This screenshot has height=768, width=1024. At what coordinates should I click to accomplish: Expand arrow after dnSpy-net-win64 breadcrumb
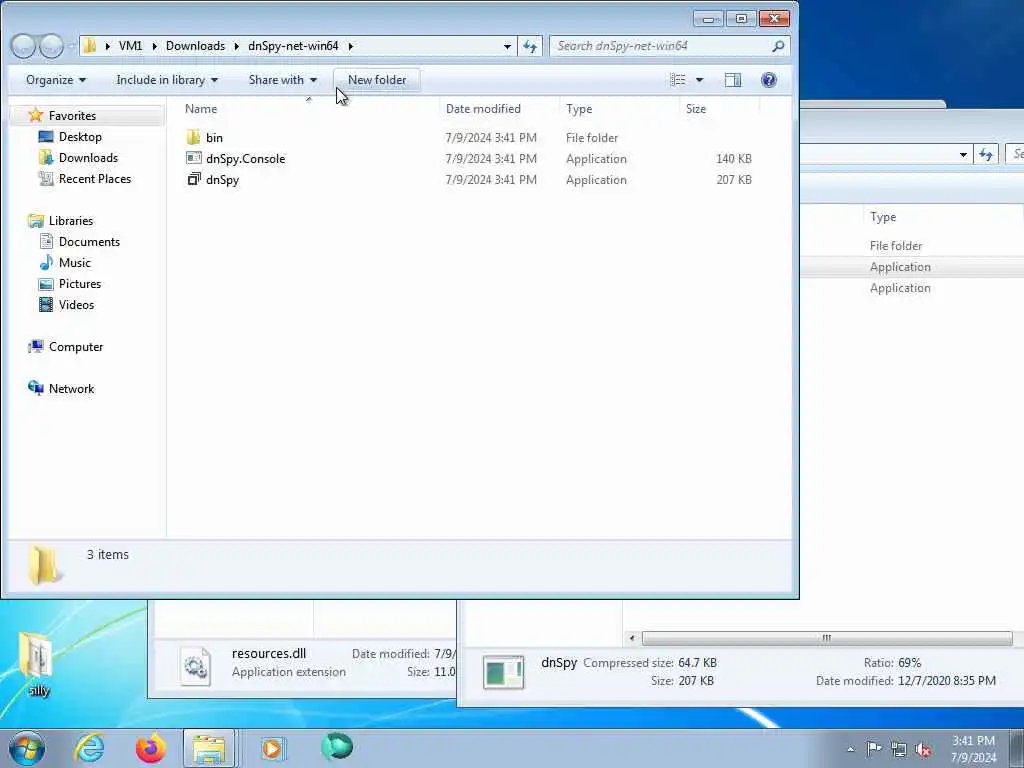pyautogui.click(x=351, y=46)
